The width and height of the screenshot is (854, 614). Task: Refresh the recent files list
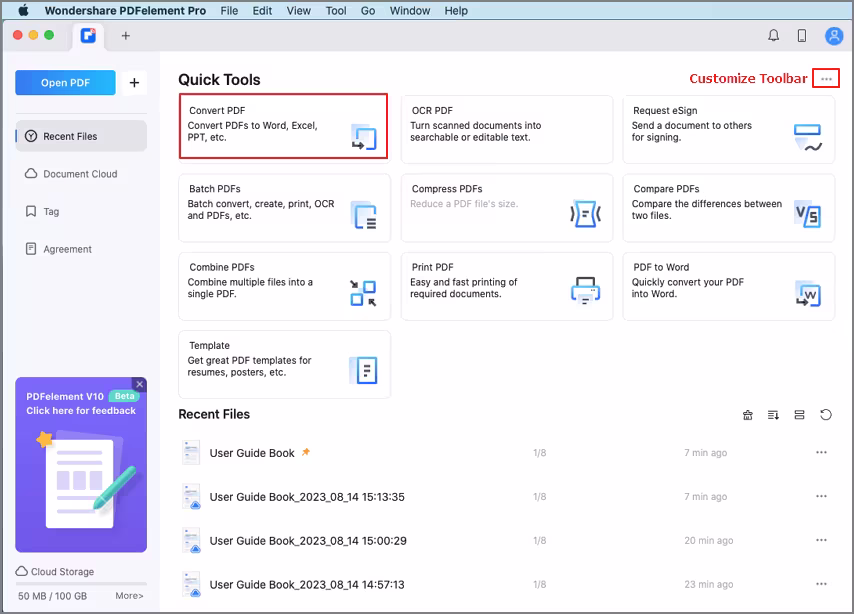pos(826,415)
